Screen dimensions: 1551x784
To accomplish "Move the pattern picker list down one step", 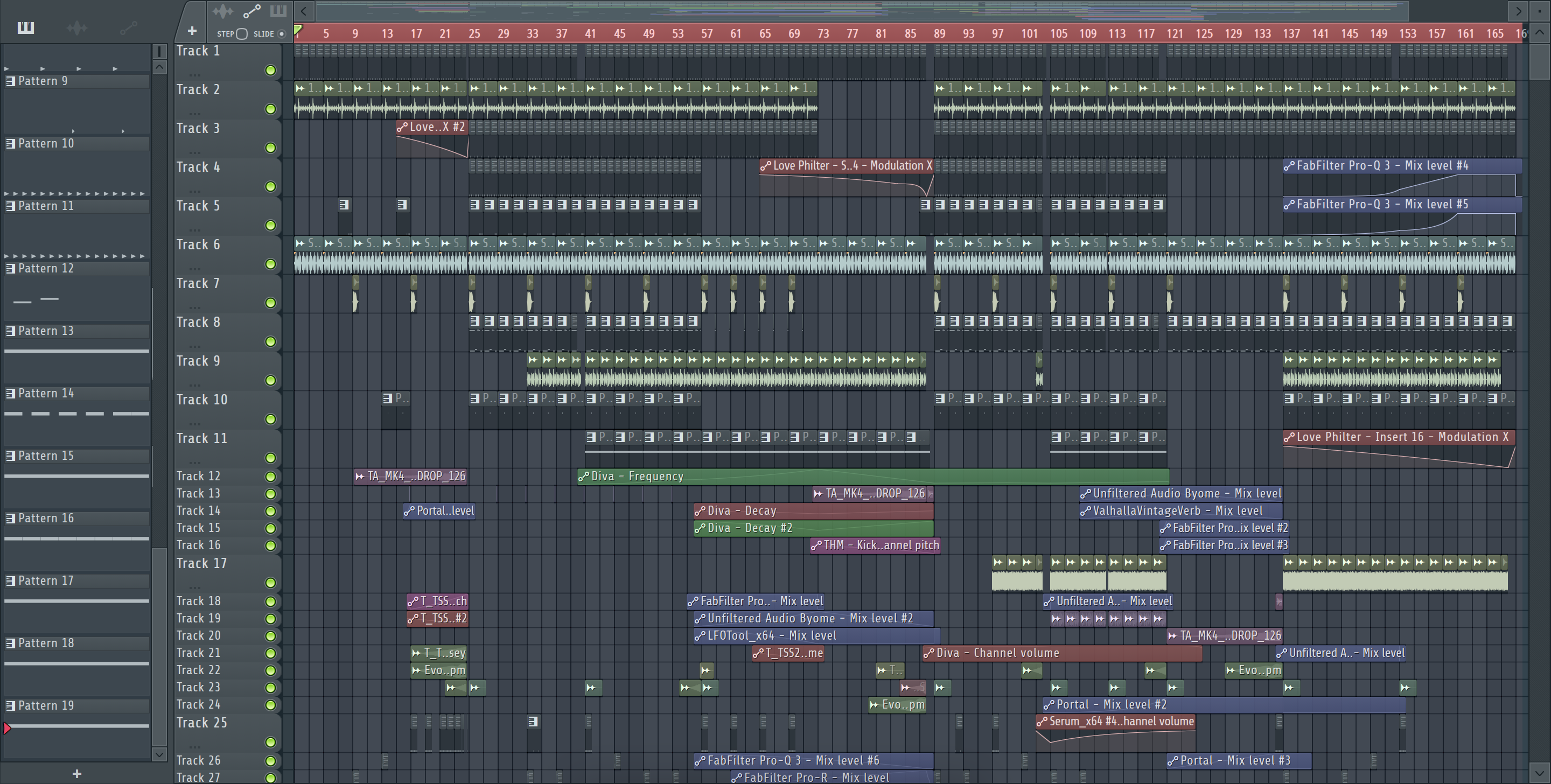I will [x=159, y=754].
